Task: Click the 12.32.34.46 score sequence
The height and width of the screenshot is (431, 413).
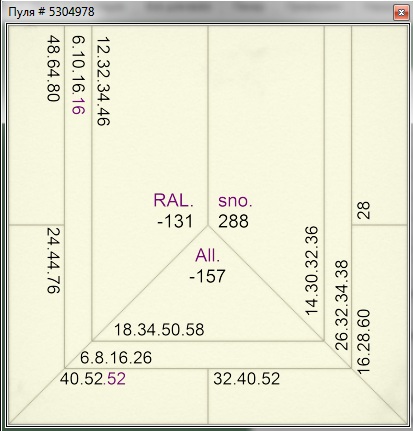Action: click(x=103, y=81)
